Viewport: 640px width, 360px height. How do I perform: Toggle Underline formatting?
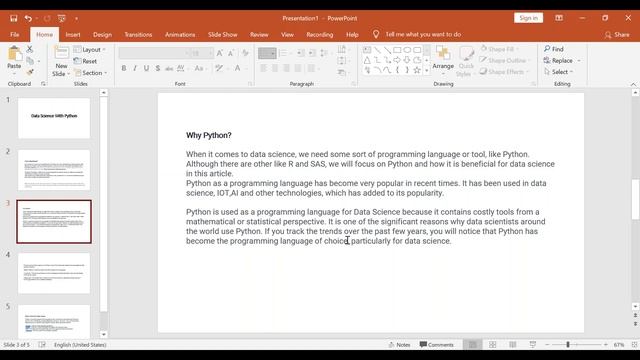point(146,68)
